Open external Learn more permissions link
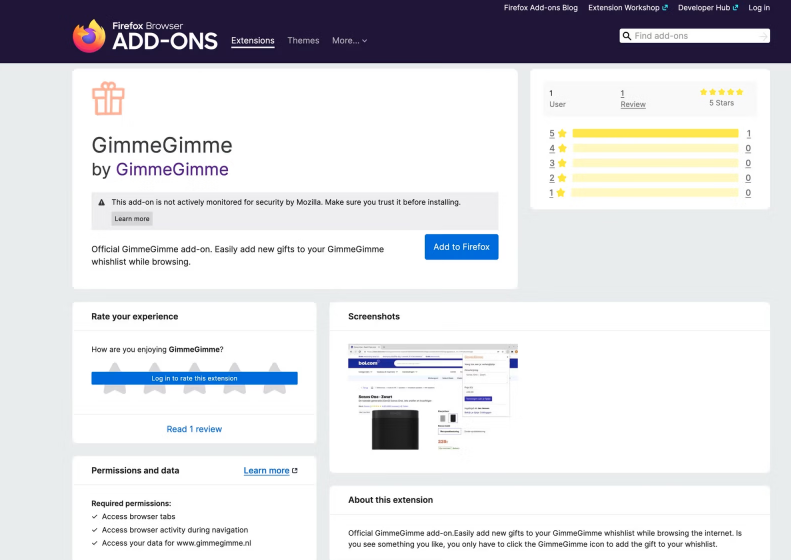 pyautogui.click(x=270, y=470)
